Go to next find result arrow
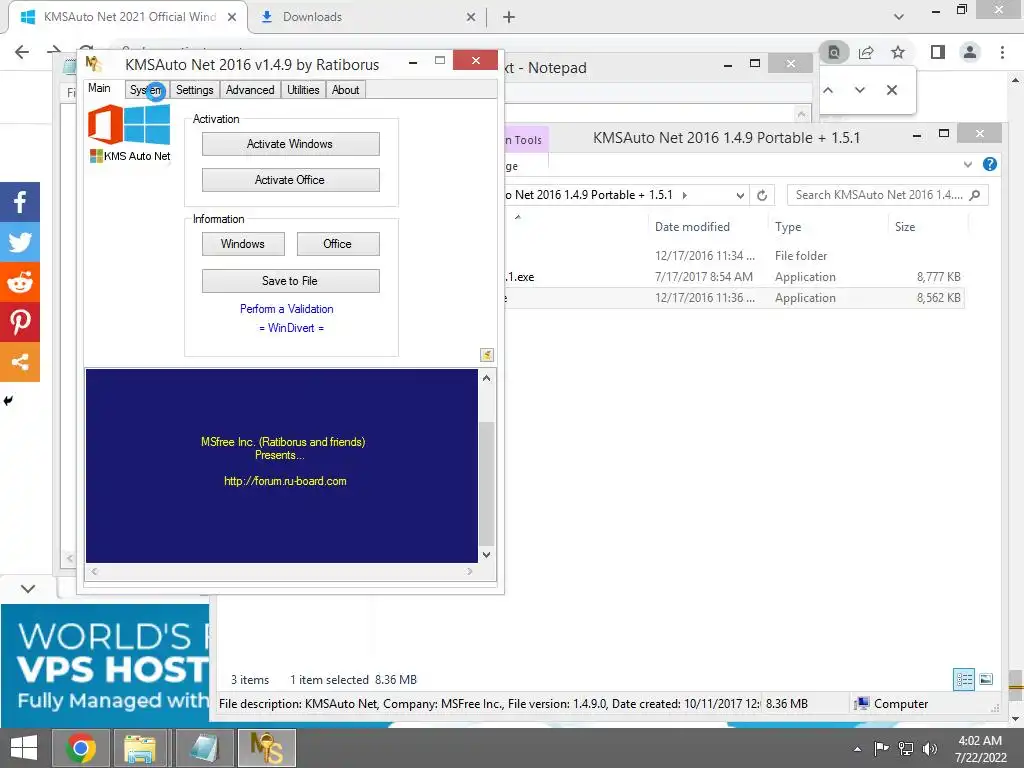Screen dimensions: 1024x768 [x=859, y=90]
